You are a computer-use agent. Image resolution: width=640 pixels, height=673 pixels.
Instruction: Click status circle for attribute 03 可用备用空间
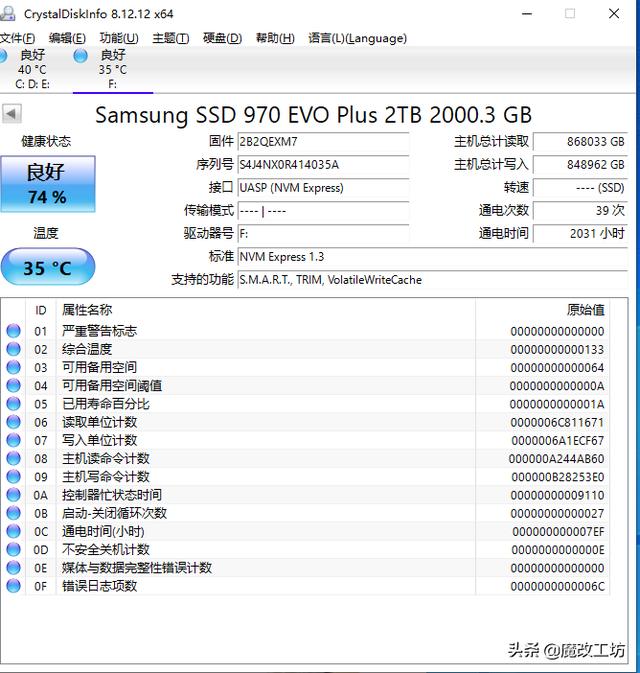[14, 367]
